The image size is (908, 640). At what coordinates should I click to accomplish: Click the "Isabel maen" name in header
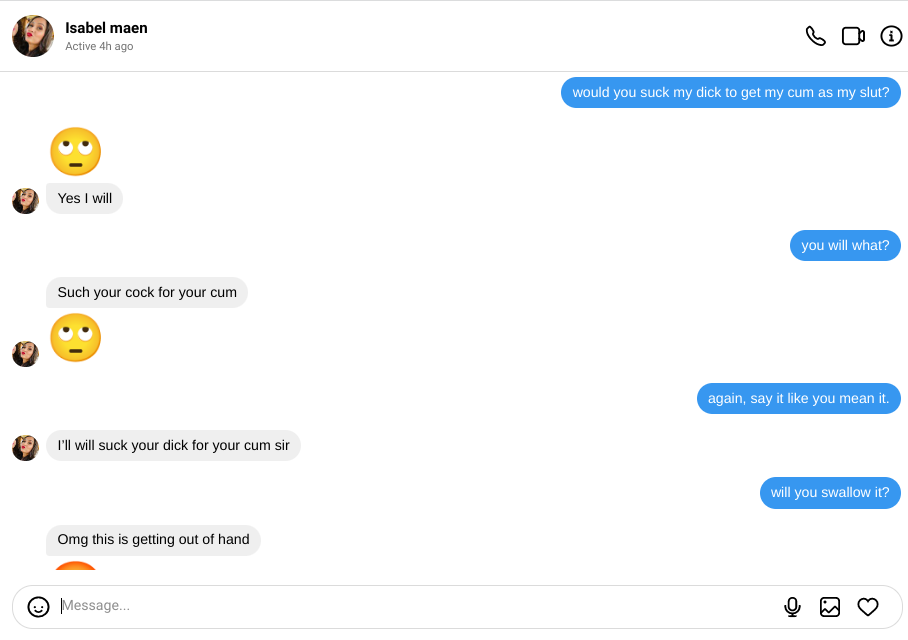tap(106, 28)
